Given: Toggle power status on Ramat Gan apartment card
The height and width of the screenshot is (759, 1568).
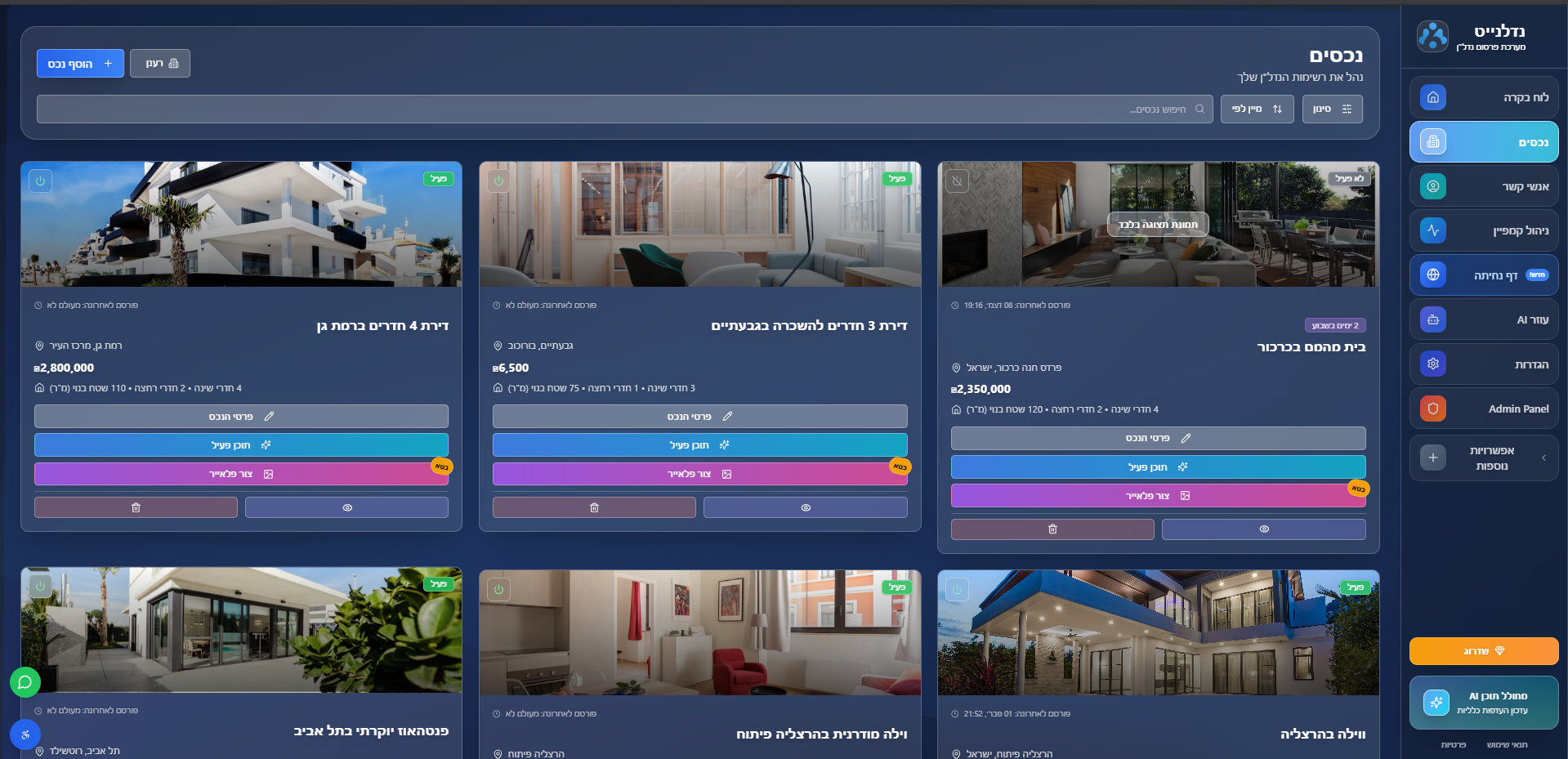Looking at the screenshot, I should coord(40,181).
